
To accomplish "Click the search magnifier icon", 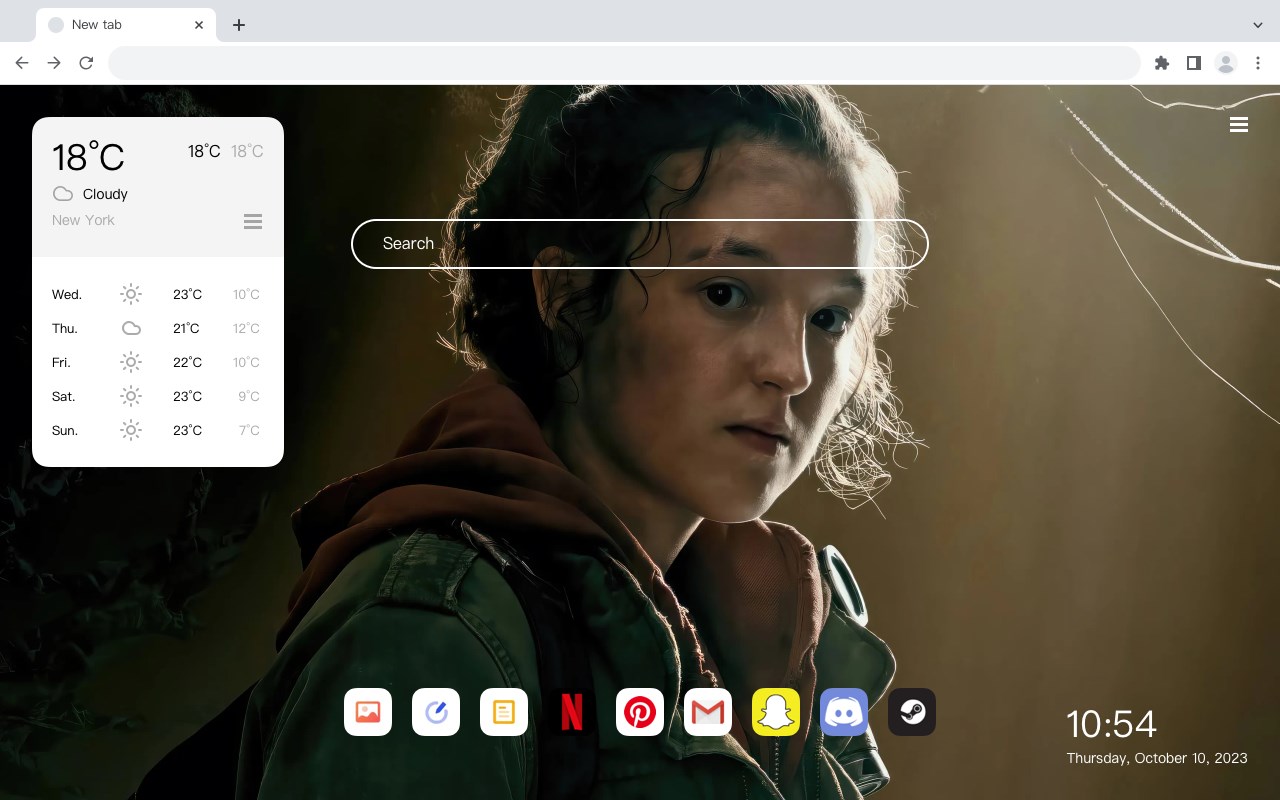I will click(x=888, y=244).
